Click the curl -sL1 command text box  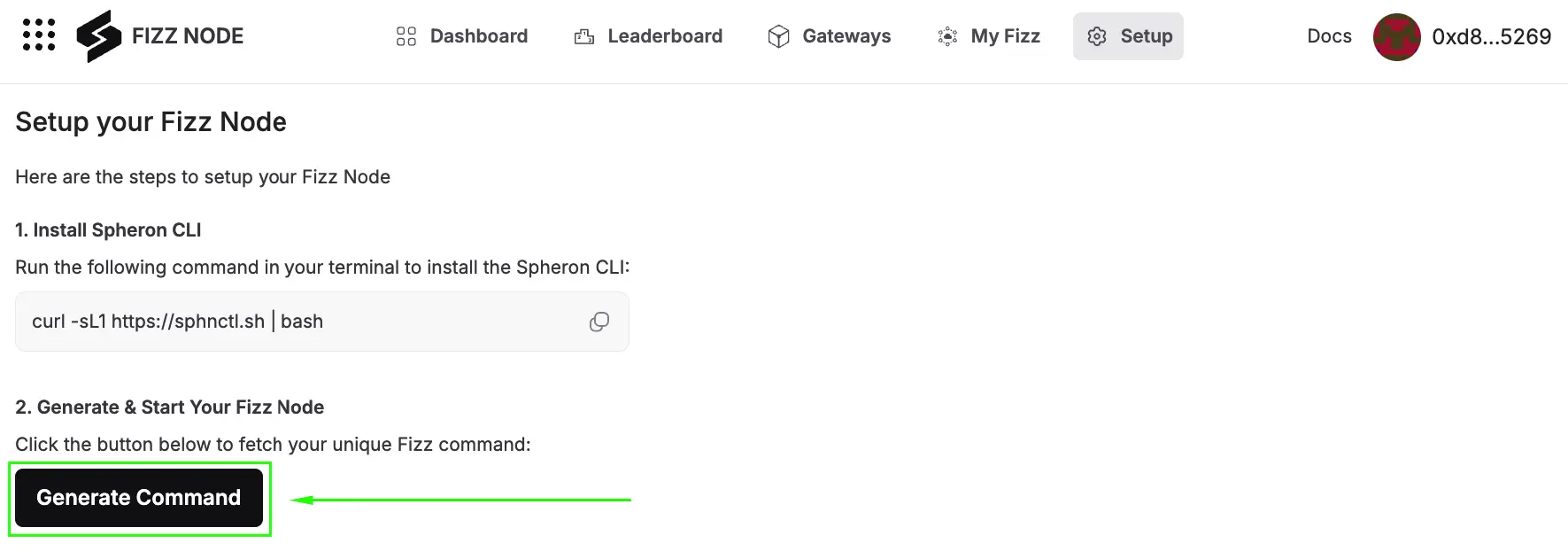pos(301,322)
